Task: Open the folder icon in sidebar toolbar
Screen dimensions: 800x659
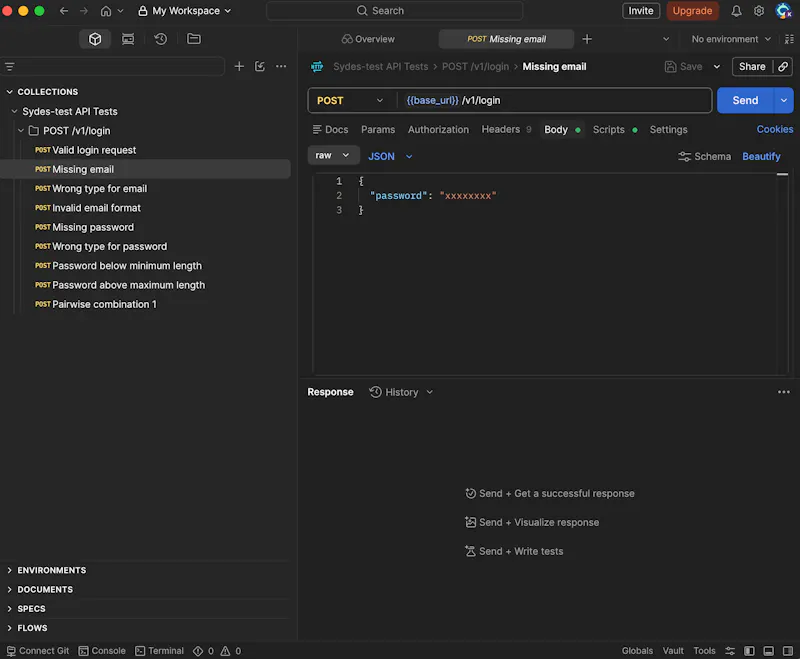Action: point(194,39)
